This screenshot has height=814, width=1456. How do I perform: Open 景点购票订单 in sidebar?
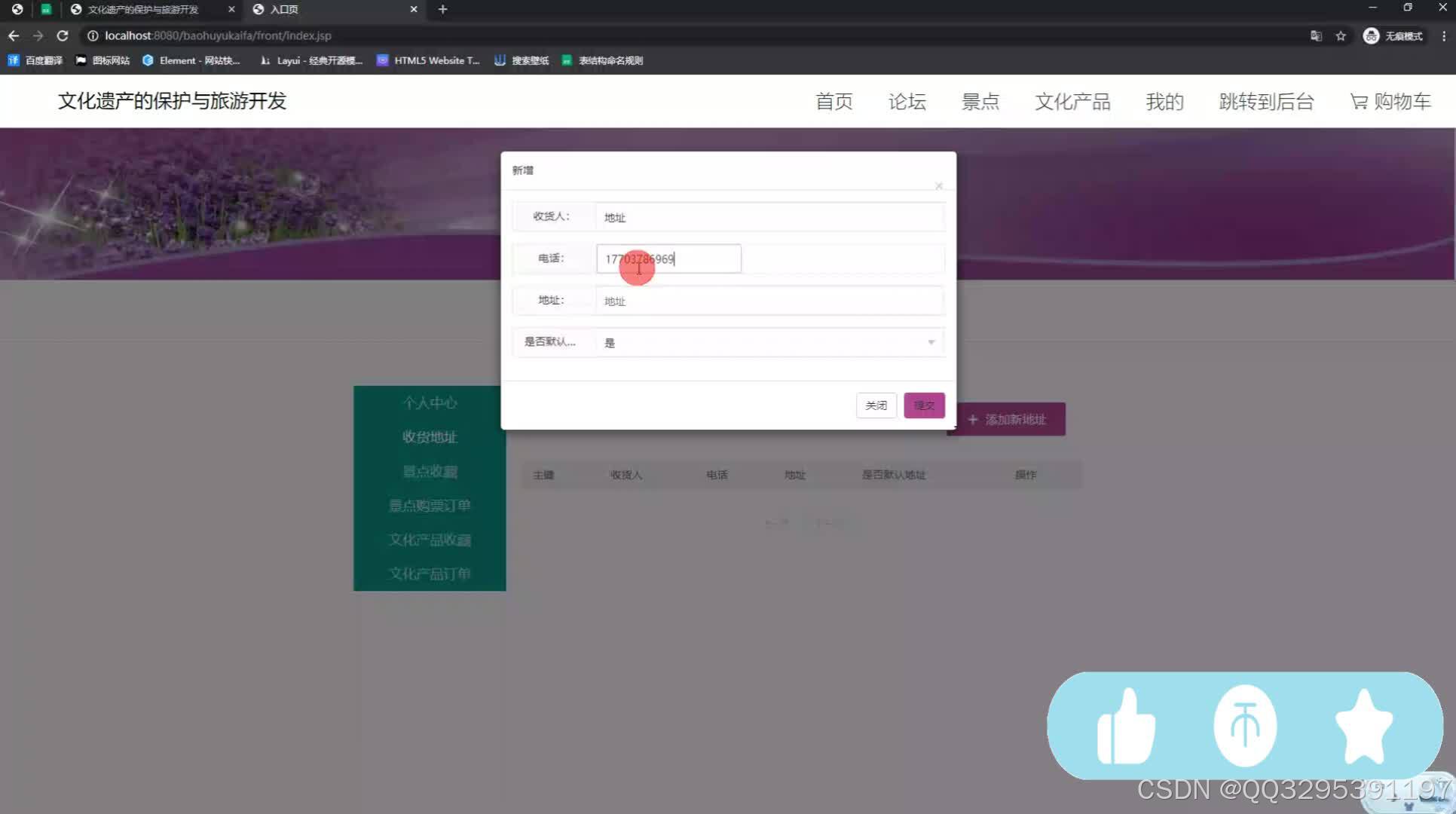click(430, 505)
